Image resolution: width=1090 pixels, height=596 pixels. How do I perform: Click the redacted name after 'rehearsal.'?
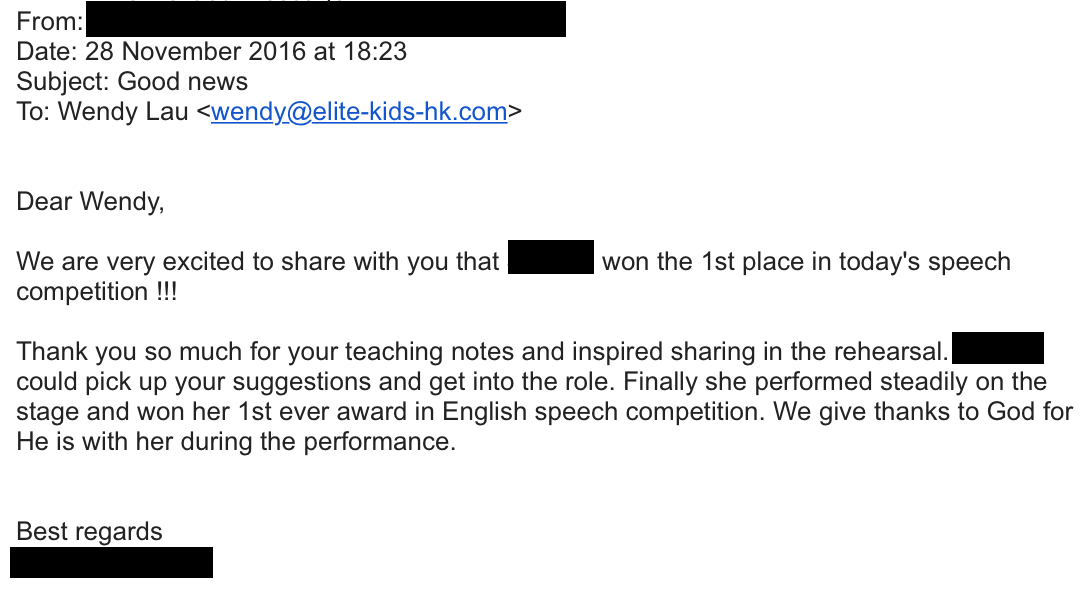click(998, 348)
